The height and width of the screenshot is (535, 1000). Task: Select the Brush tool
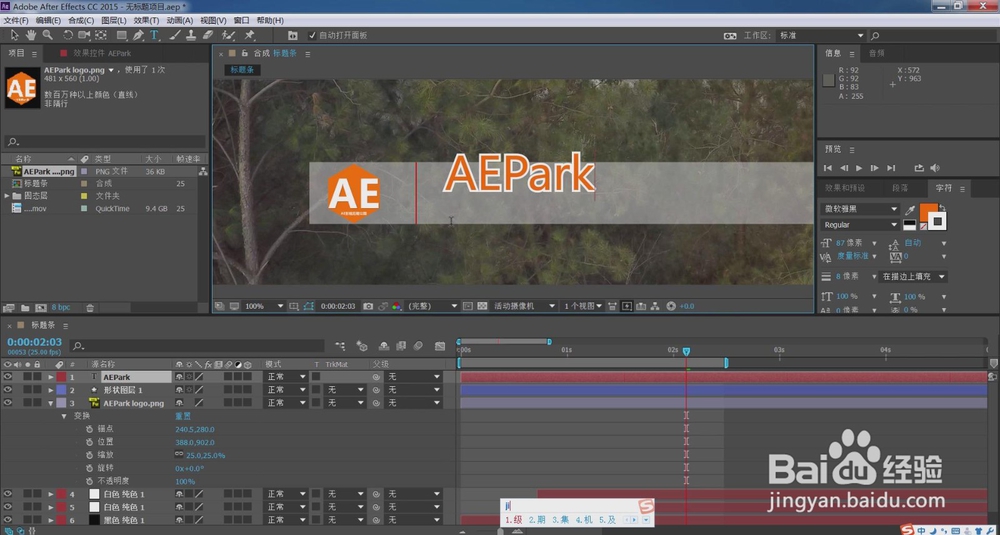tap(174, 35)
